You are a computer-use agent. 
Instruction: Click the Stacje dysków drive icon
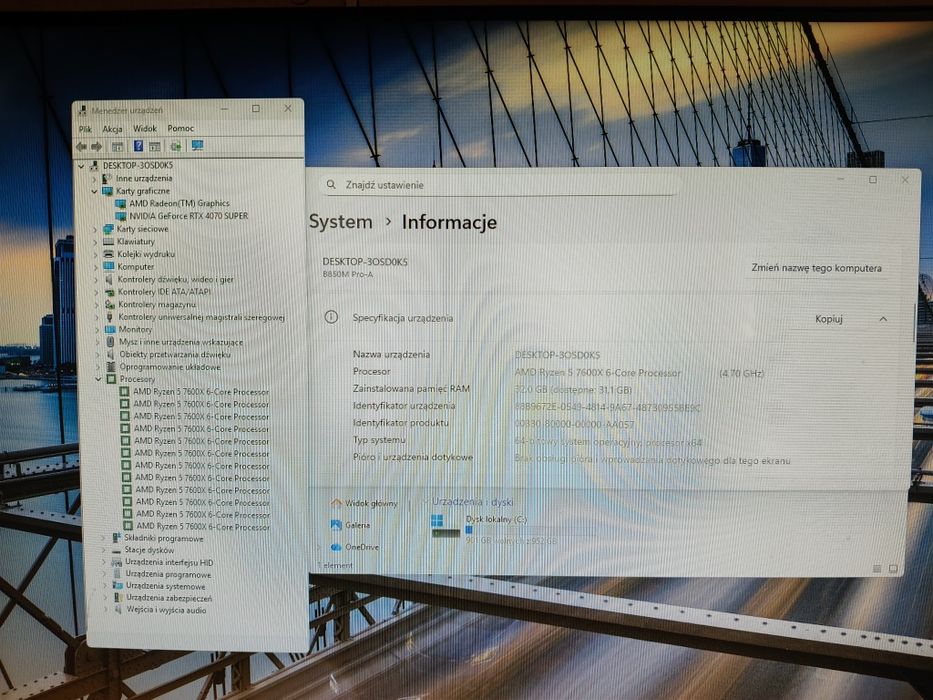[116, 551]
